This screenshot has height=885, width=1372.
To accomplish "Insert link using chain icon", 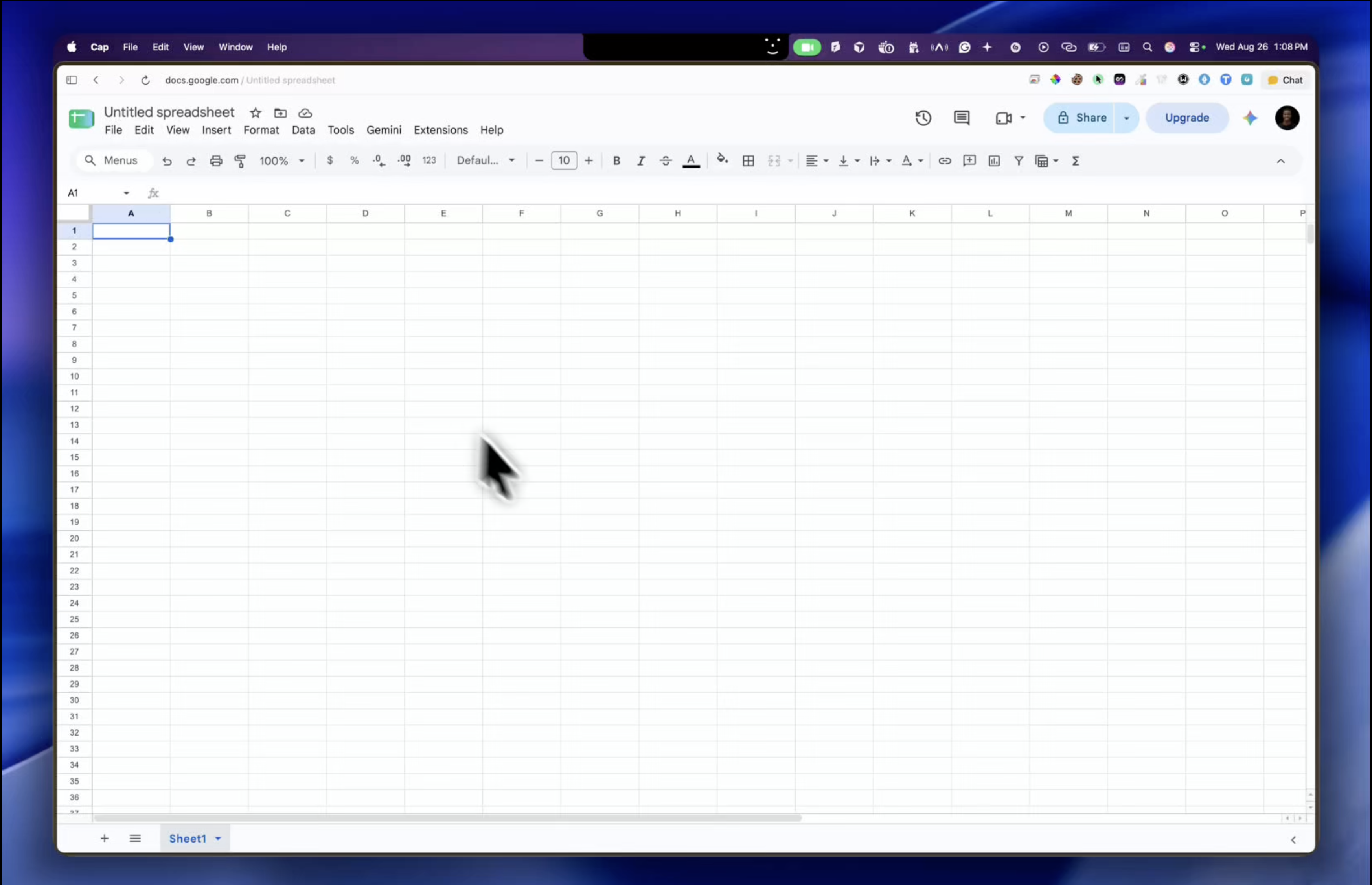I will point(945,161).
